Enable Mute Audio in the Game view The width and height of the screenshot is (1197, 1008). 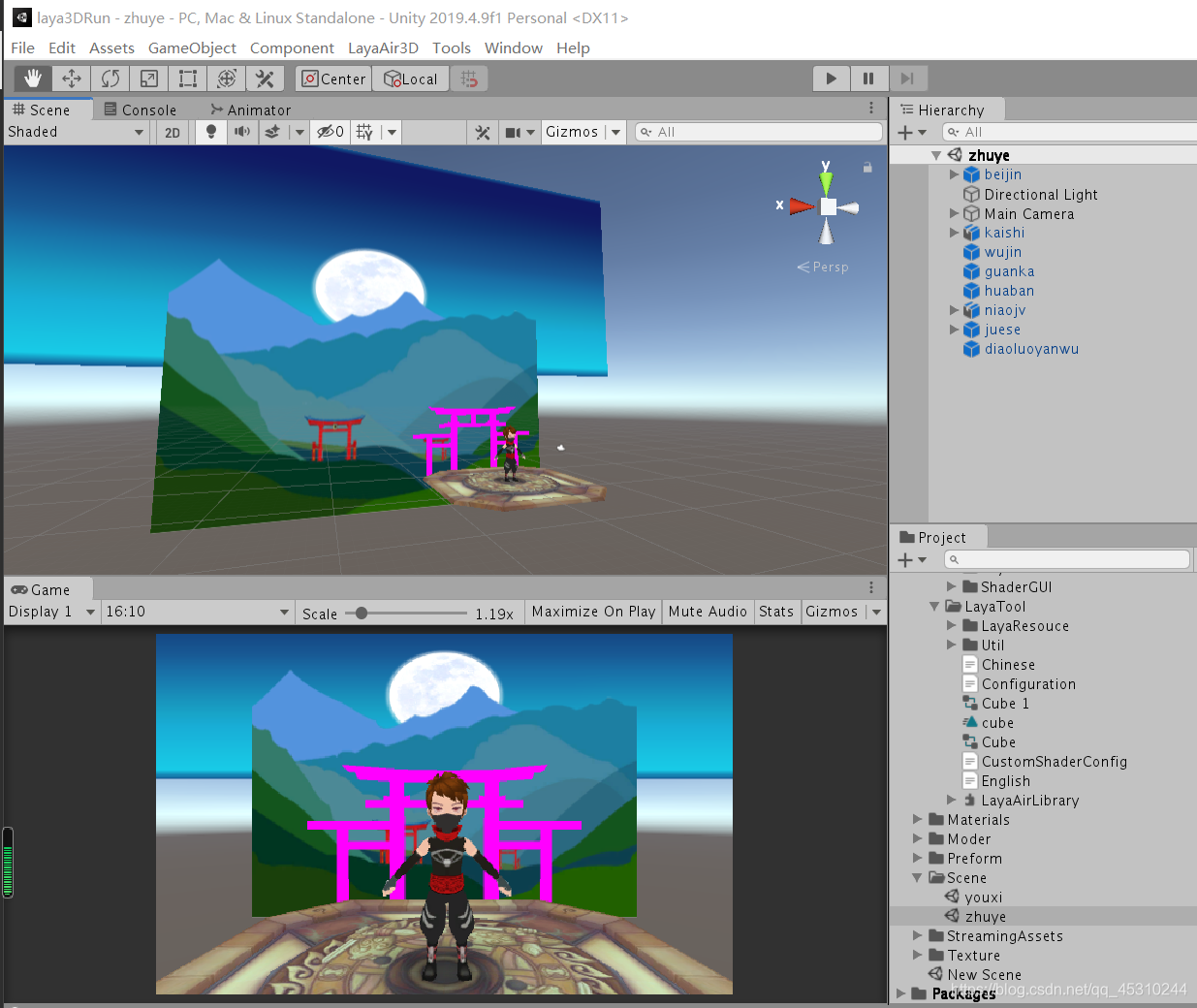[x=708, y=612]
